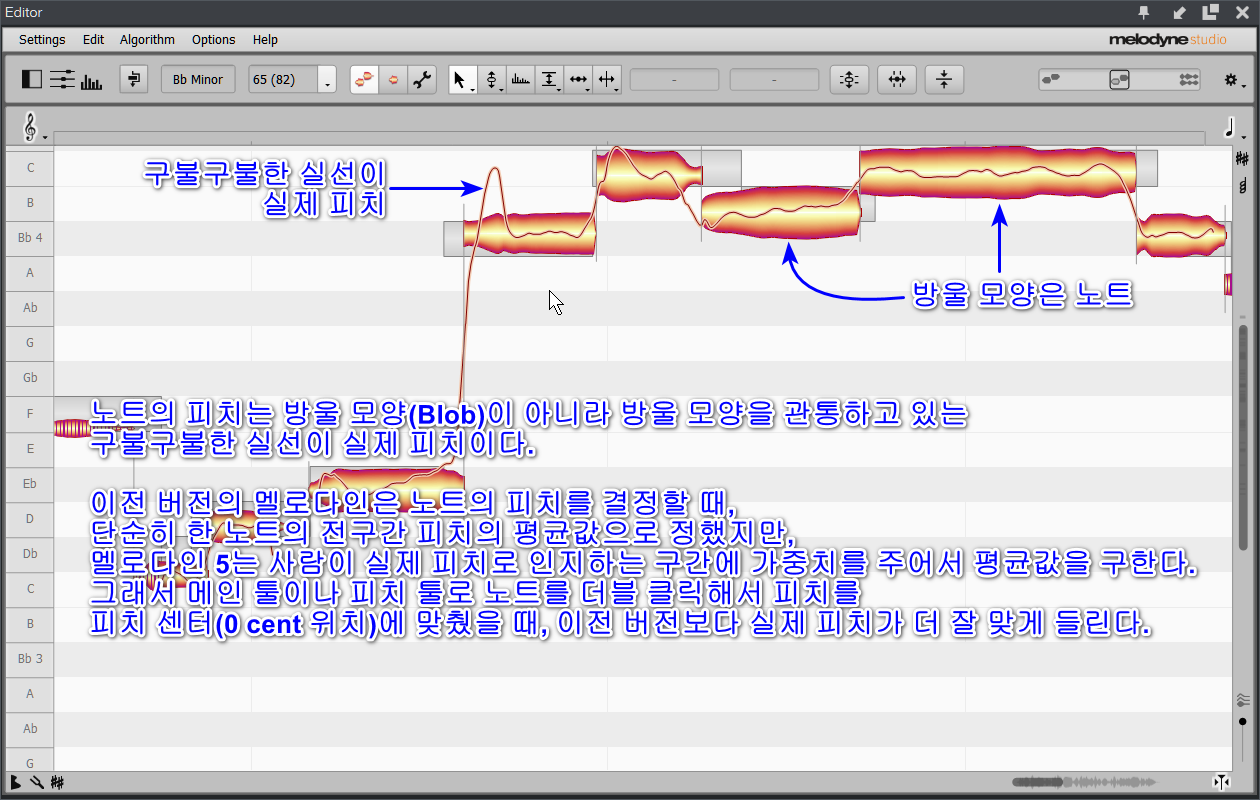The height and width of the screenshot is (800, 1260).
Task: Open the Quantize Time macro
Action: click(x=896, y=80)
